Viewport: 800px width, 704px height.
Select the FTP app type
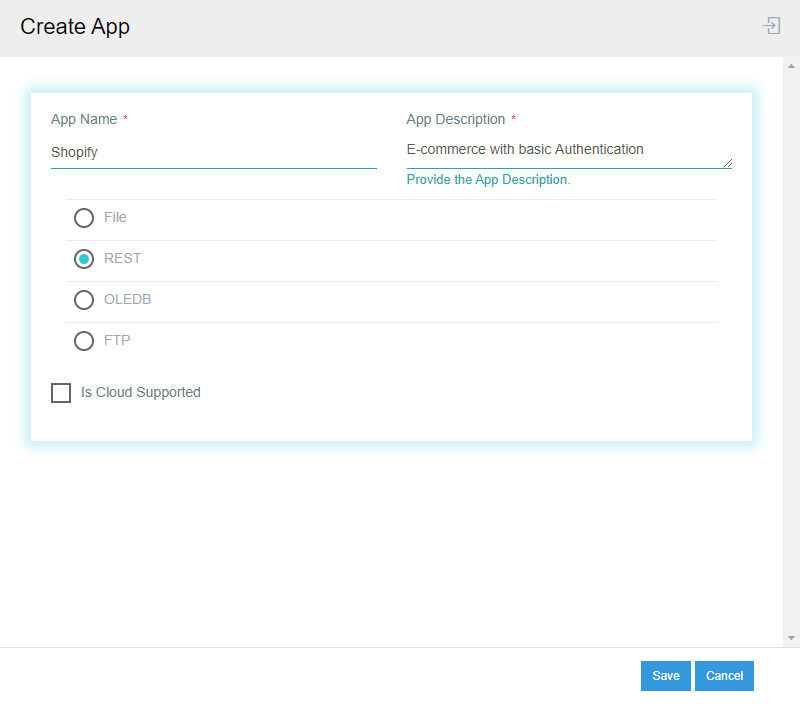(84, 340)
